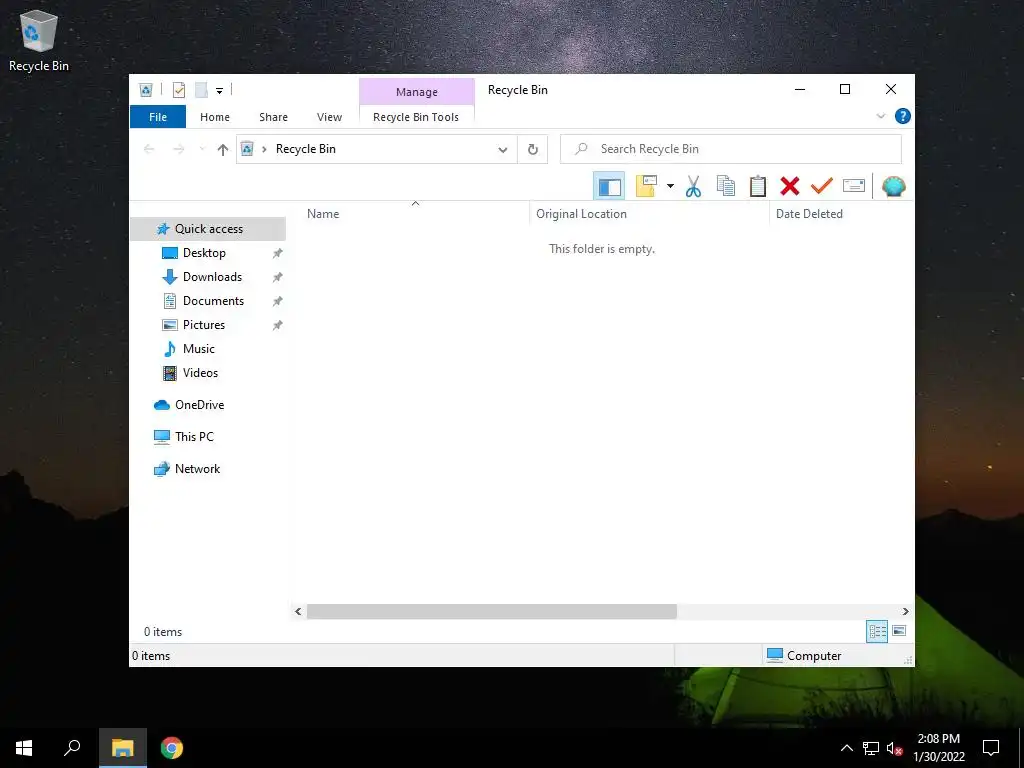Open the Windows Start menu

coord(24,748)
